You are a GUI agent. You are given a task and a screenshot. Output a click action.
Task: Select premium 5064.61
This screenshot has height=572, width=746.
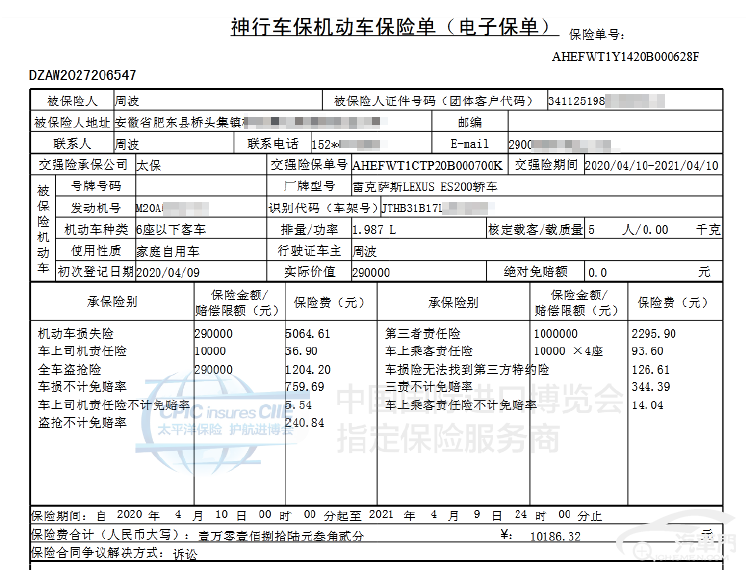coord(307,334)
